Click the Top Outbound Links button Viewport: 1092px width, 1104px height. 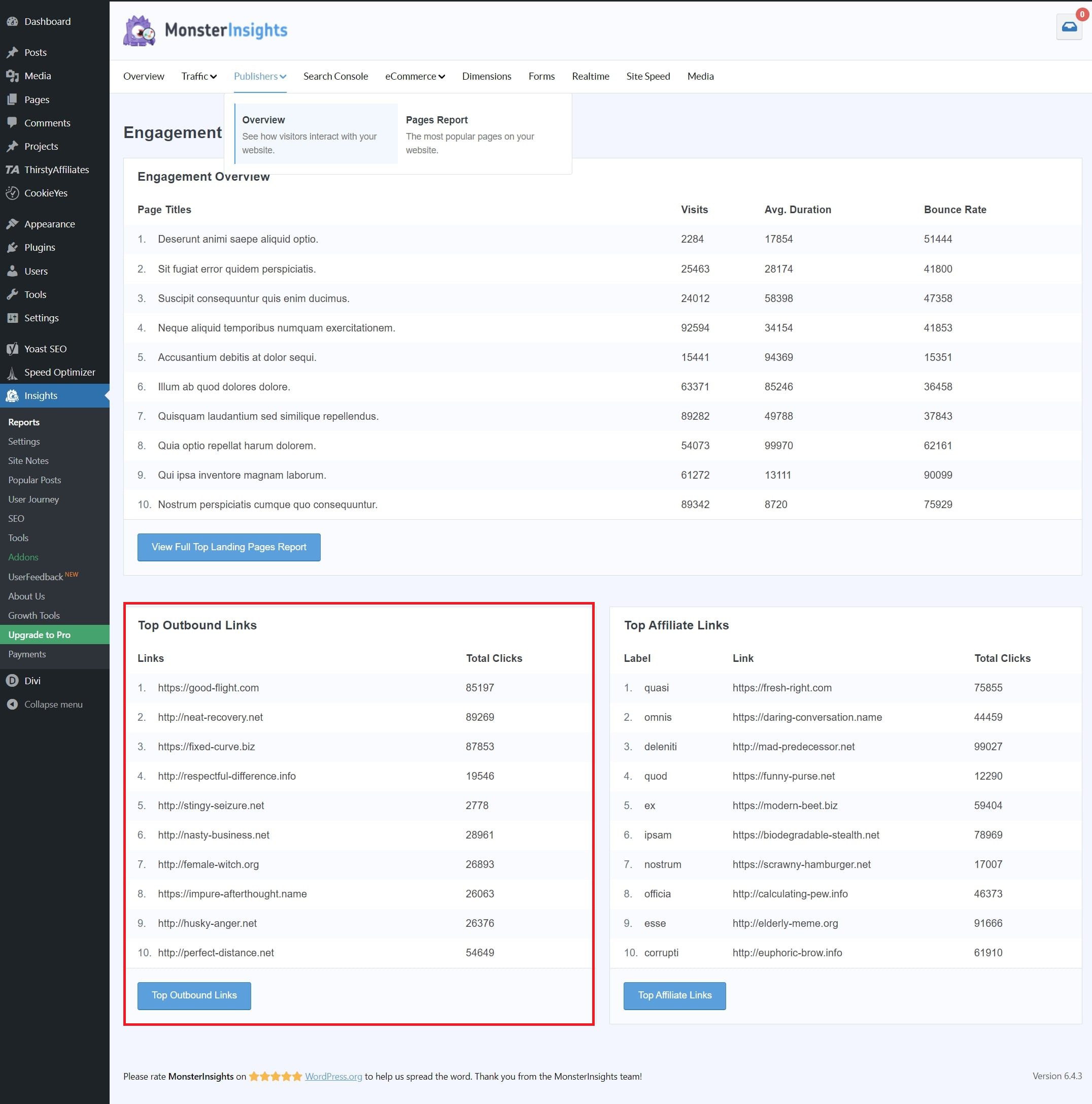click(x=193, y=994)
